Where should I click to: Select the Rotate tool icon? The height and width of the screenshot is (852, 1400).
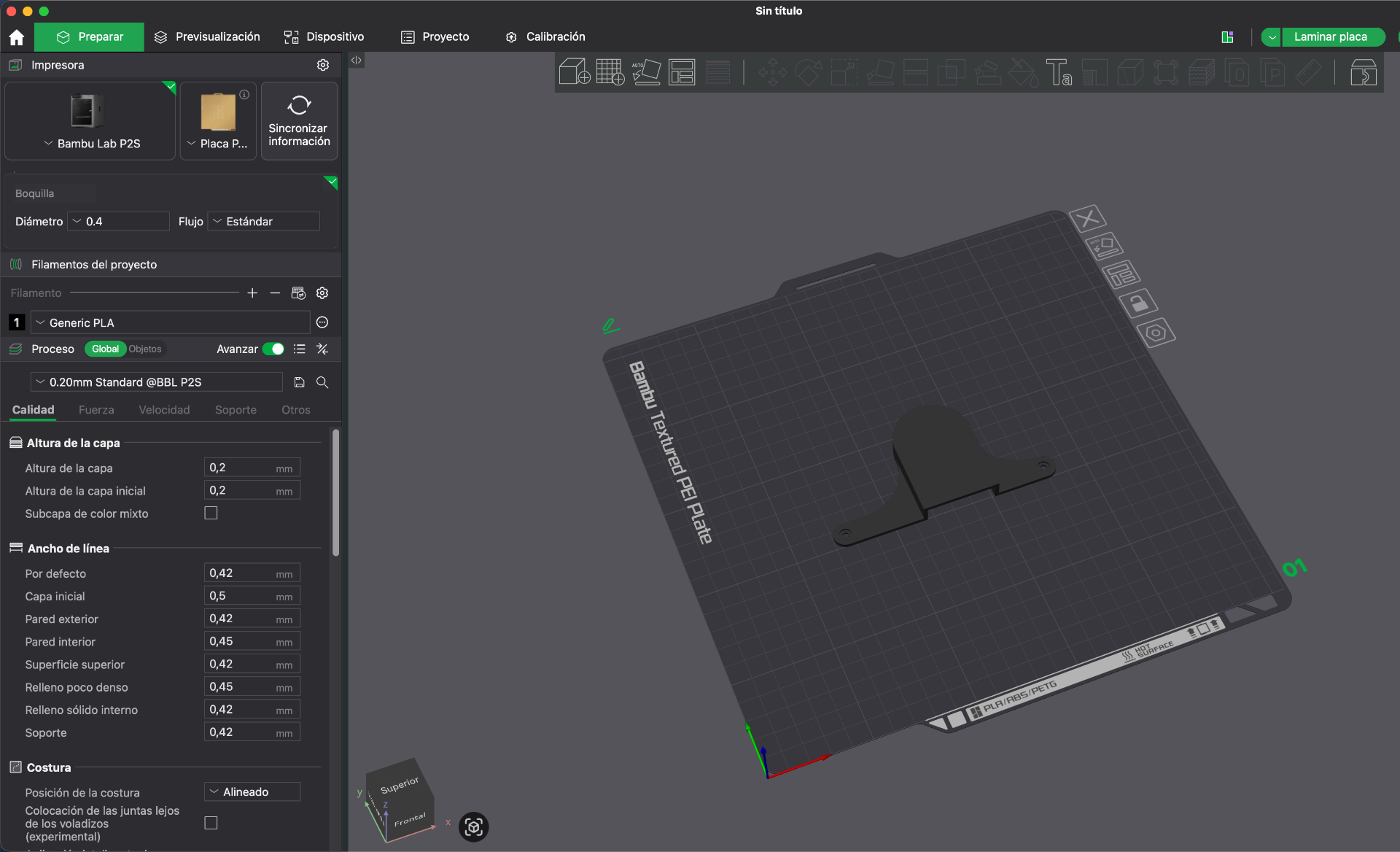pyautogui.click(x=808, y=72)
